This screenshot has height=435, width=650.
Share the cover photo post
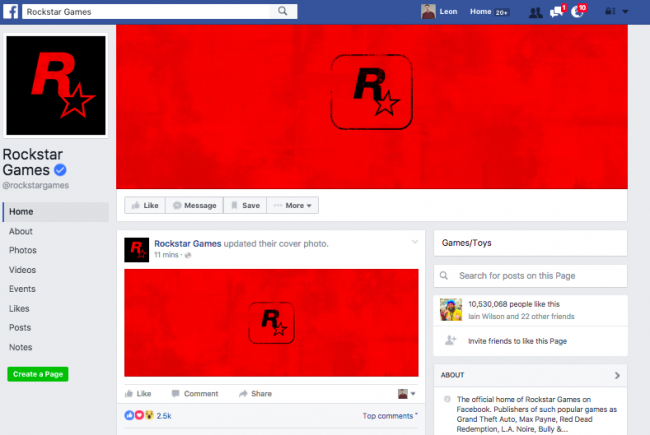pos(255,394)
